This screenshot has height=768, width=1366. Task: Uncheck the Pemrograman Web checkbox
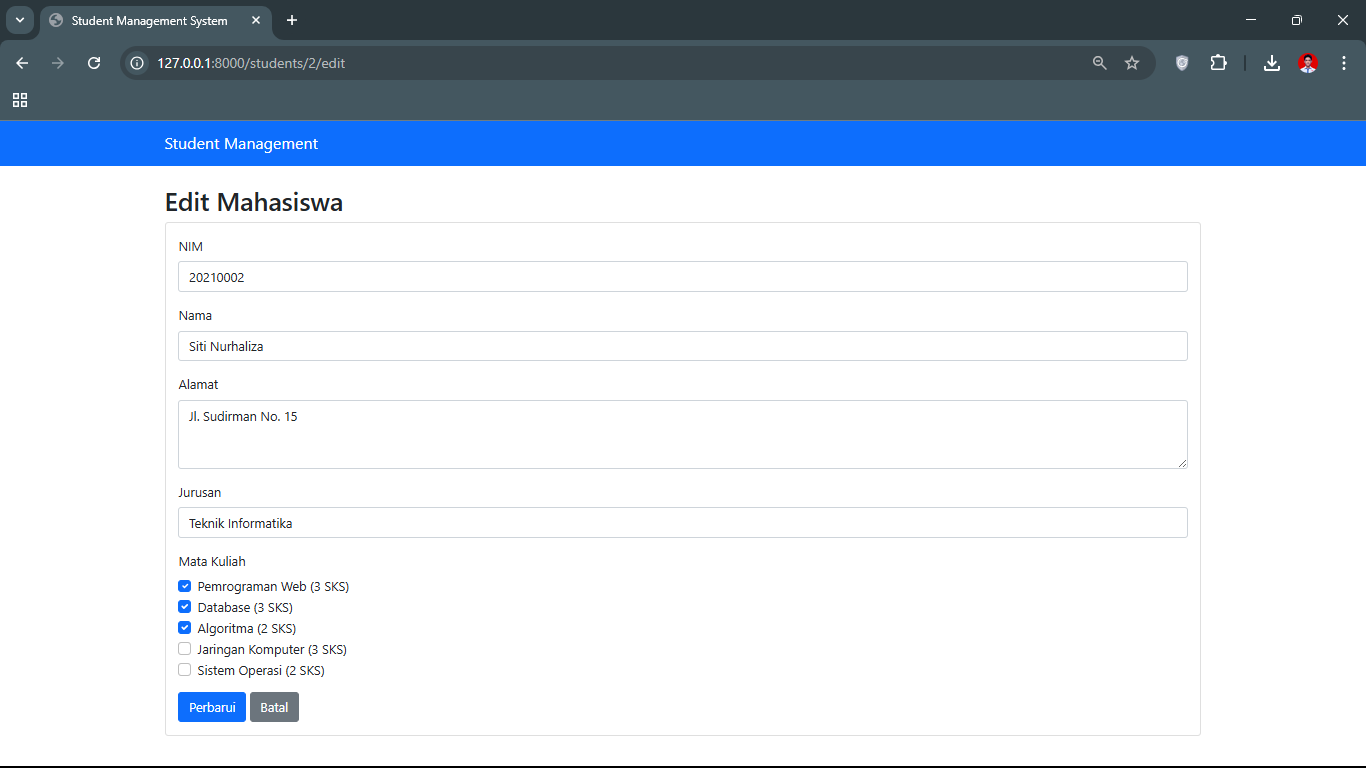click(x=185, y=586)
